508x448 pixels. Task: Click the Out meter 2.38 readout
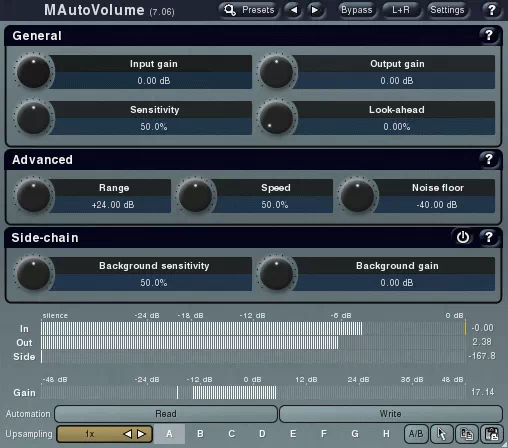pos(482,342)
